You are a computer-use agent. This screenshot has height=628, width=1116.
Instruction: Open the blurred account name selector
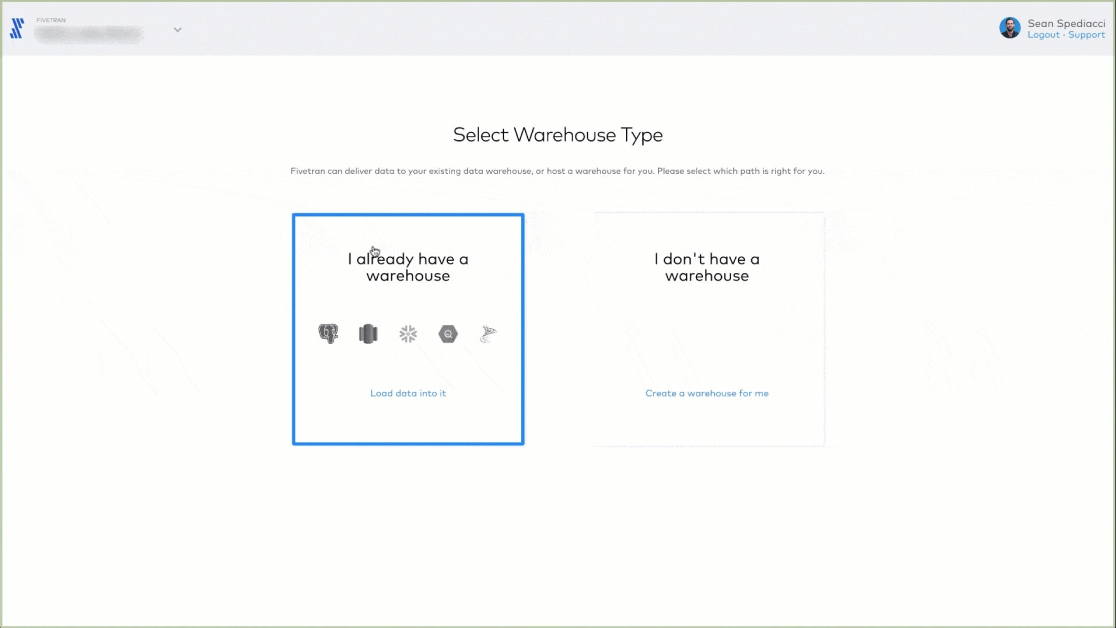(x=88, y=33)
